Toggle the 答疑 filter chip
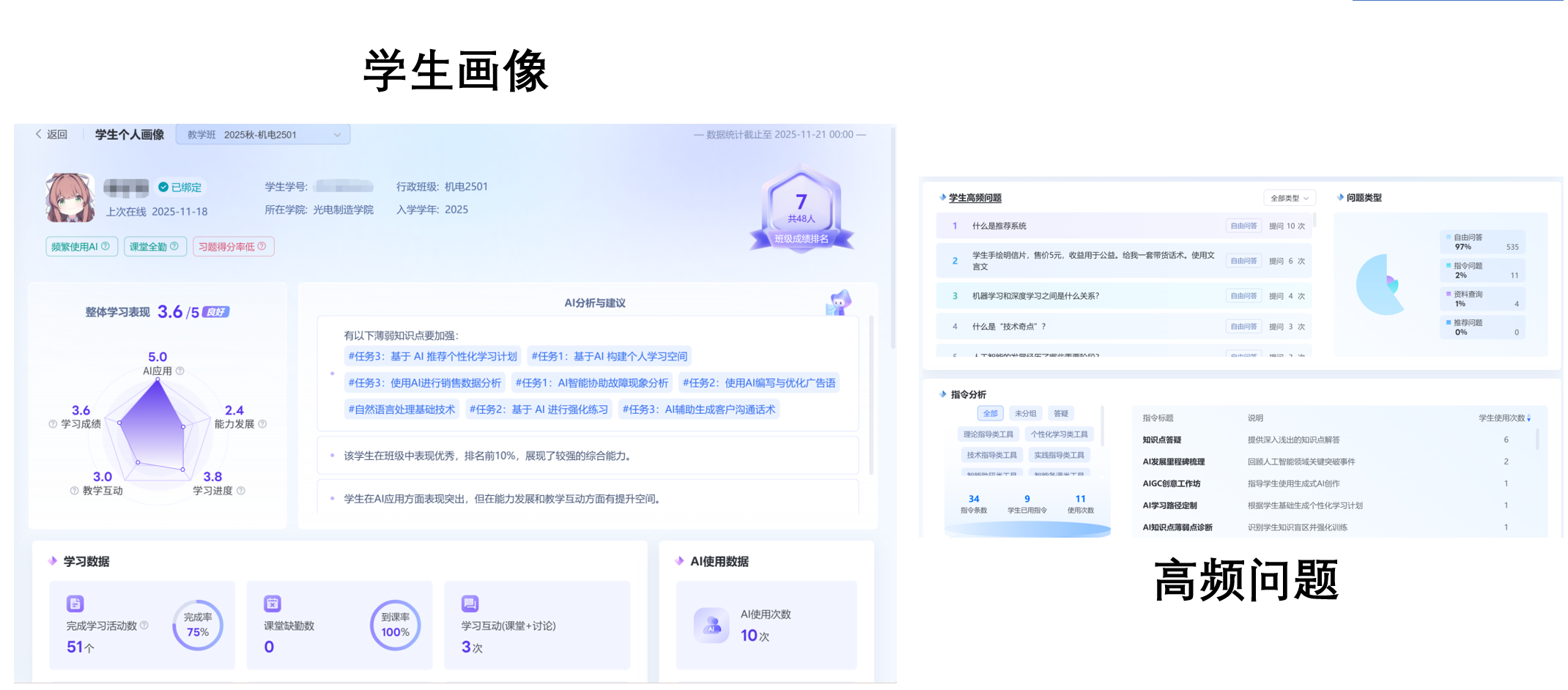Screen dimensions: 1568x690 tap(1060, 414)
